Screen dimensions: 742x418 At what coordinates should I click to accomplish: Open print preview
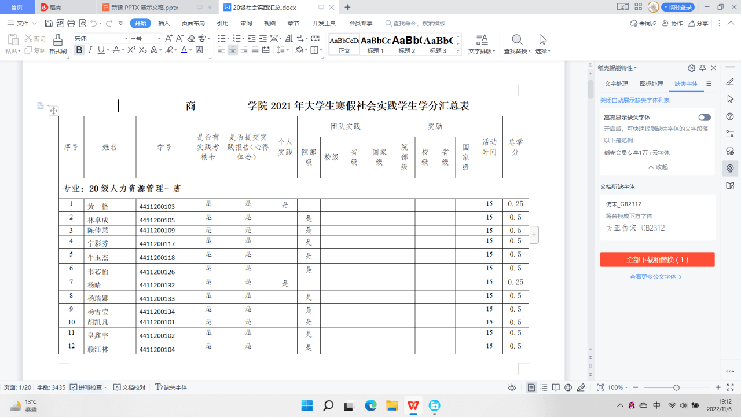coord(83,23)
